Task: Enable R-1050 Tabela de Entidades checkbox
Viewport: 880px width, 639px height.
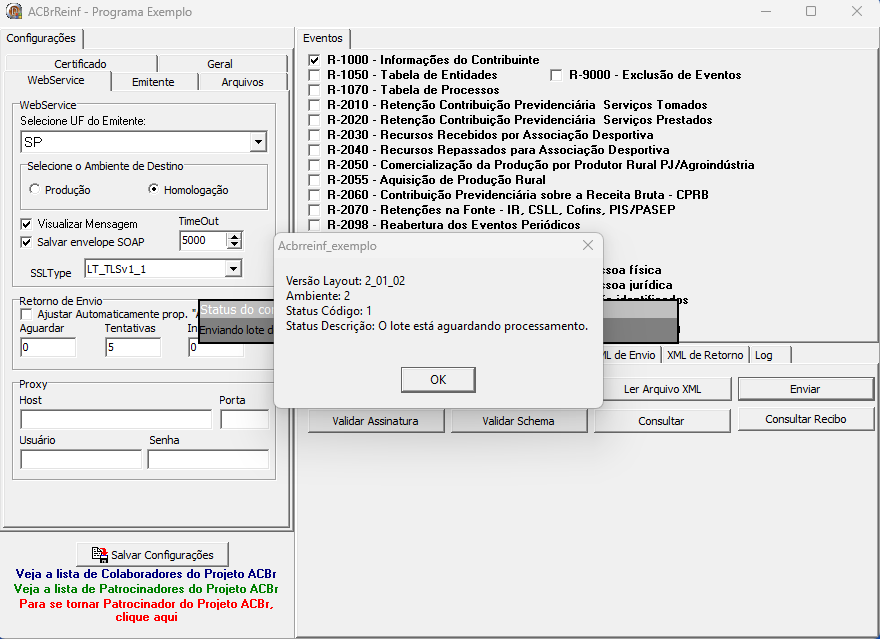Action: [314, 75]
